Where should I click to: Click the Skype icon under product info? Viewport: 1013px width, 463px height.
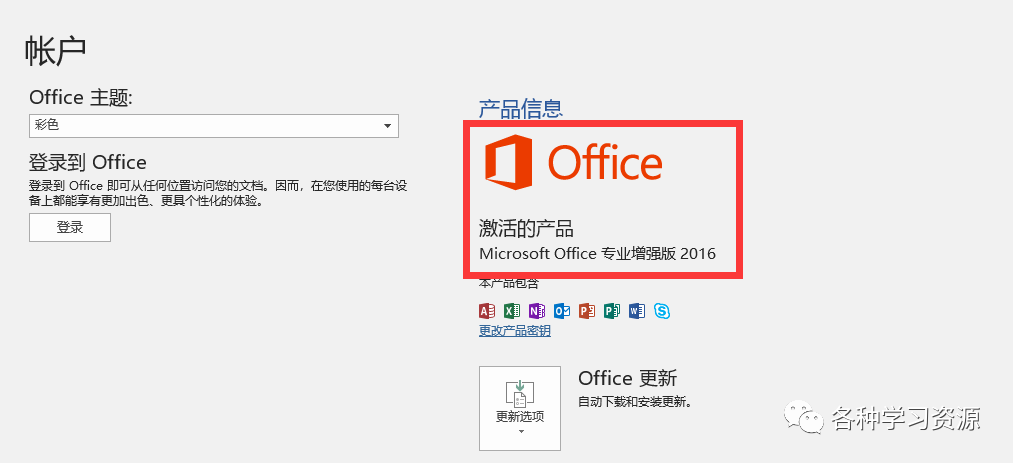662,311
